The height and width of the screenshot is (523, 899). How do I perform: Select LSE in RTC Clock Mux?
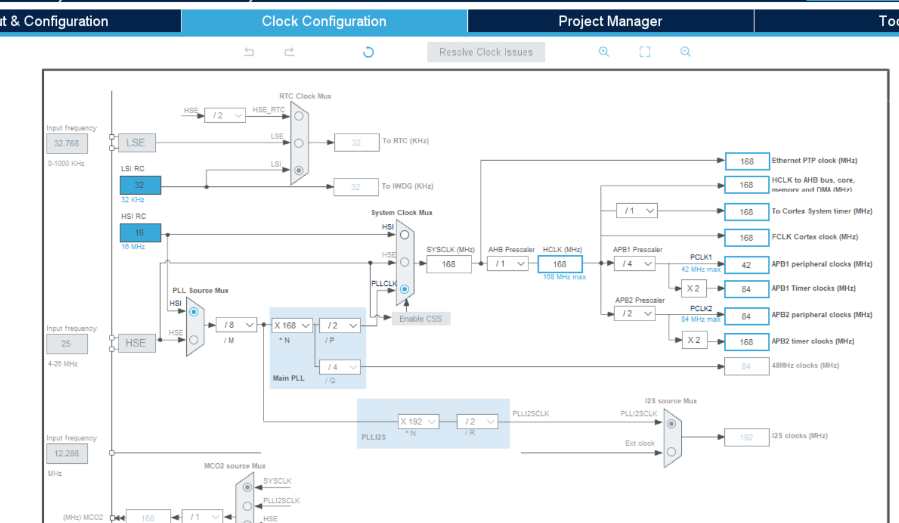click(x=299, y=143)
